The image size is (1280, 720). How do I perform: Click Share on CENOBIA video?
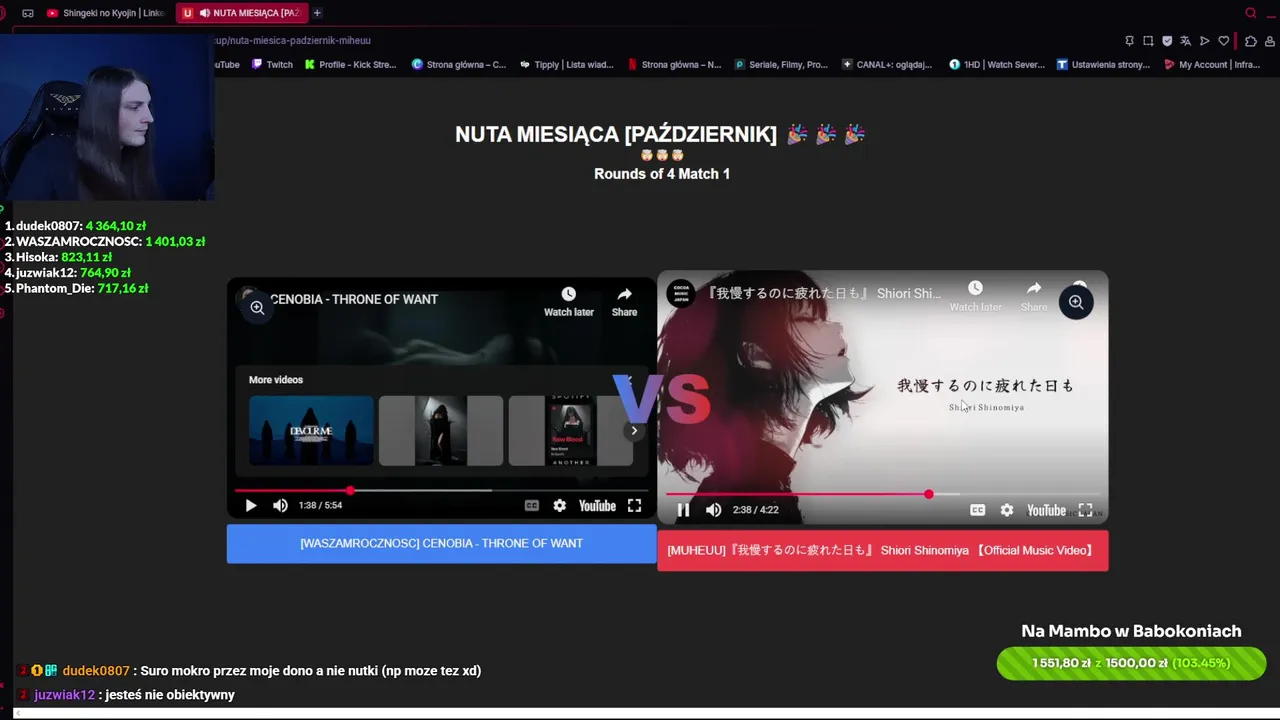tap(624, 301)
